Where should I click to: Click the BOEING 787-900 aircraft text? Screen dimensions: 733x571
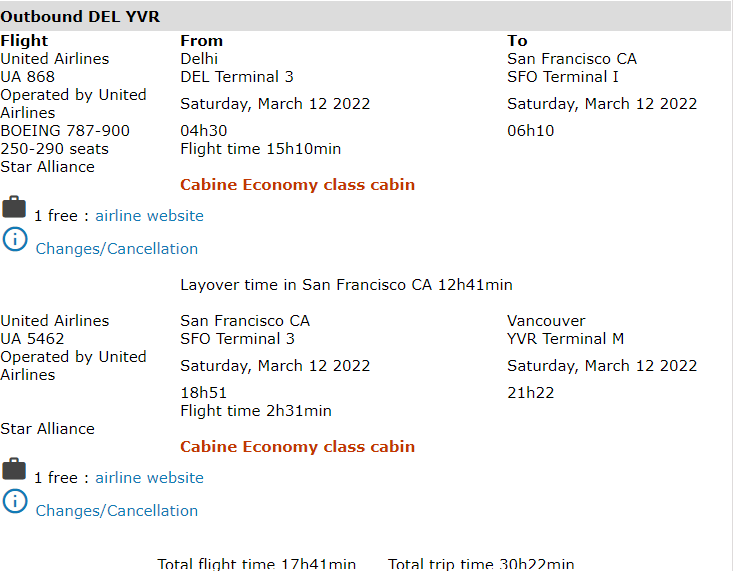coord(65,131)
